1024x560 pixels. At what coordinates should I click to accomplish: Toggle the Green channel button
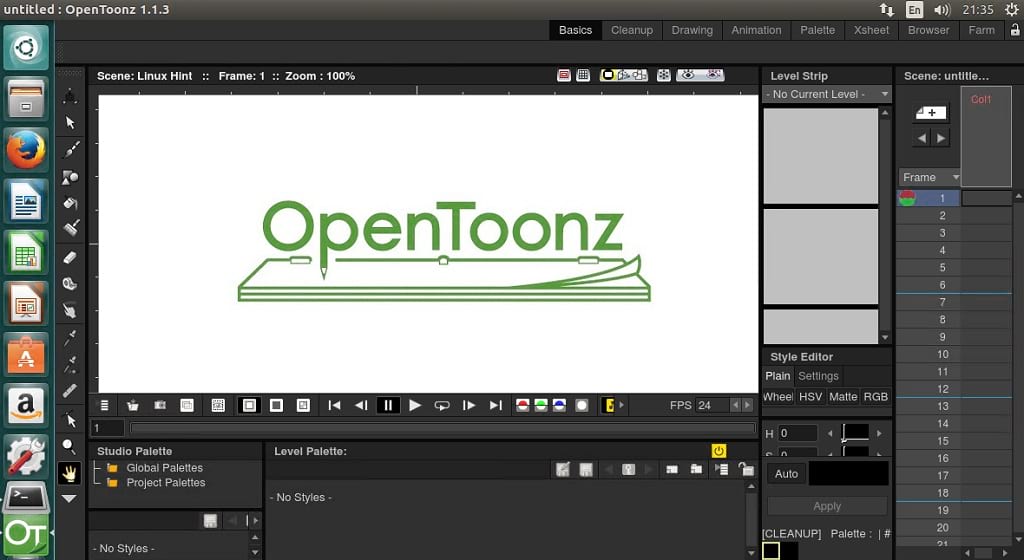tap(541, 405)
